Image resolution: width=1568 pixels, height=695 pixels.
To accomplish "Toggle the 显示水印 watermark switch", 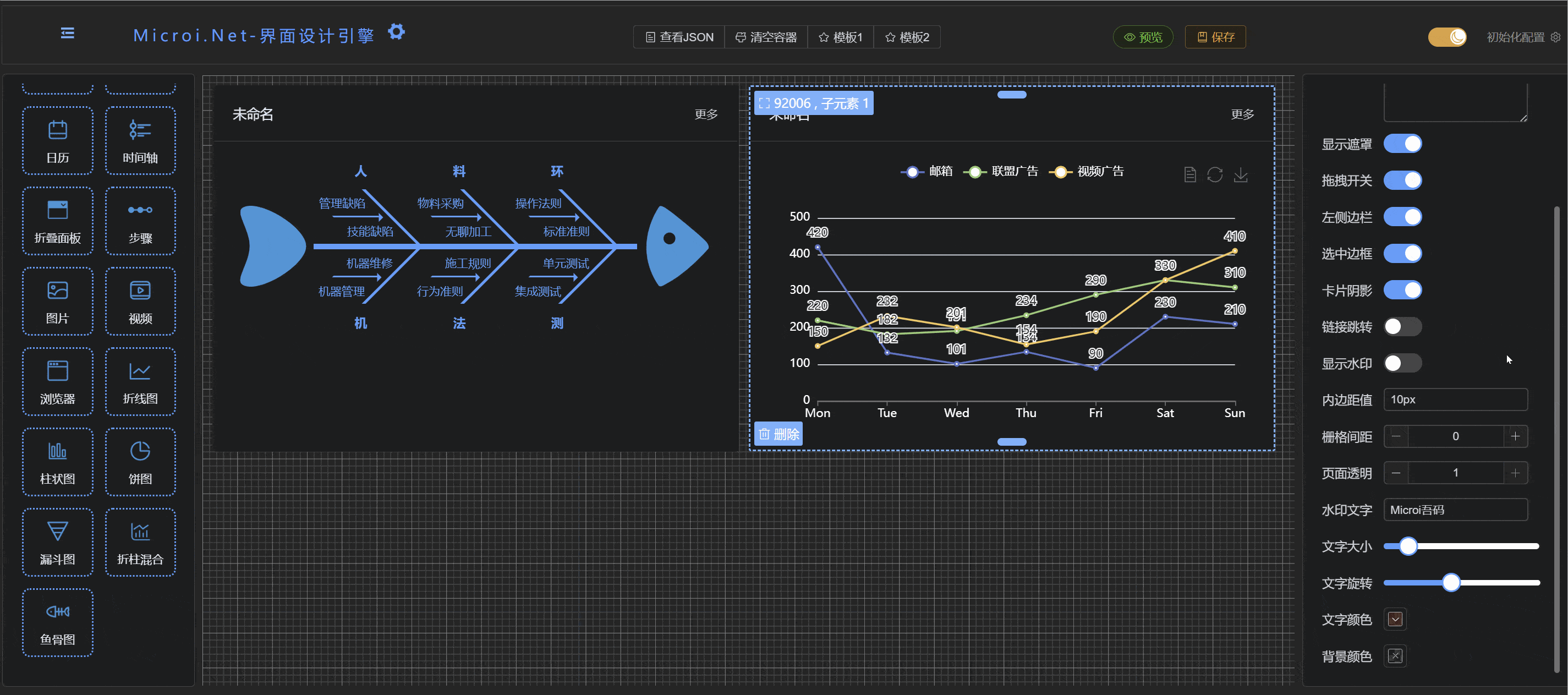I will pyautogui.click(x=1402, y=363).
